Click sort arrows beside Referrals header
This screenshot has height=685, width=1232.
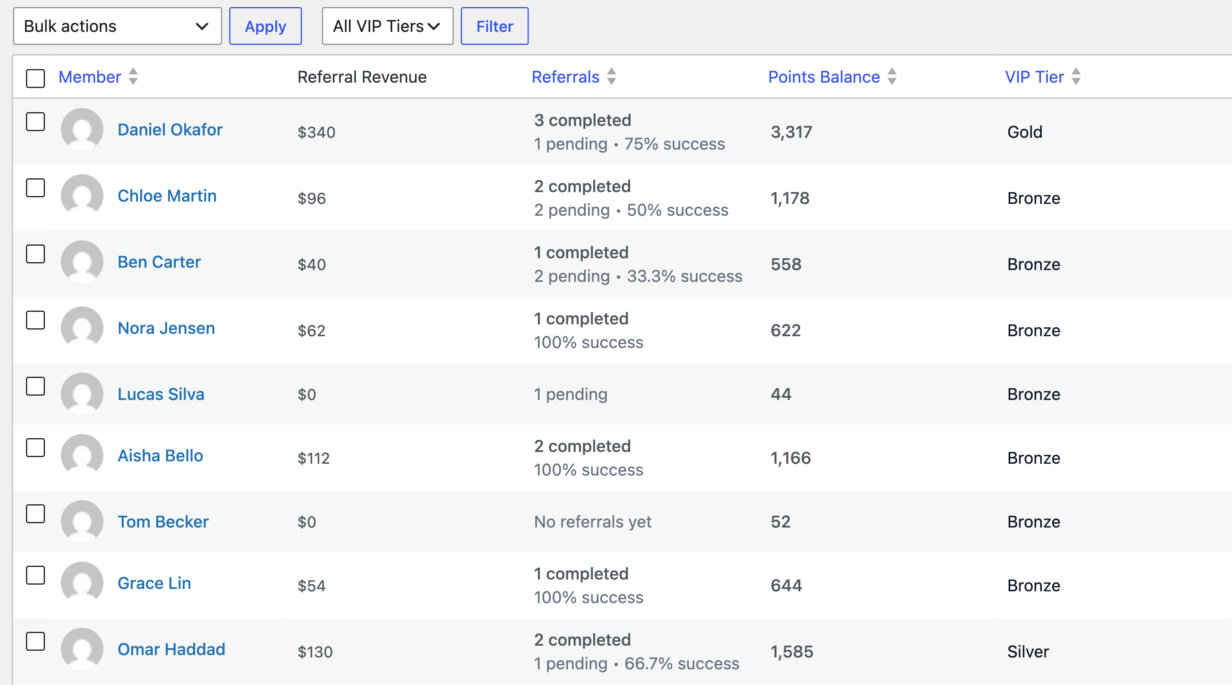tap(611, 77)
